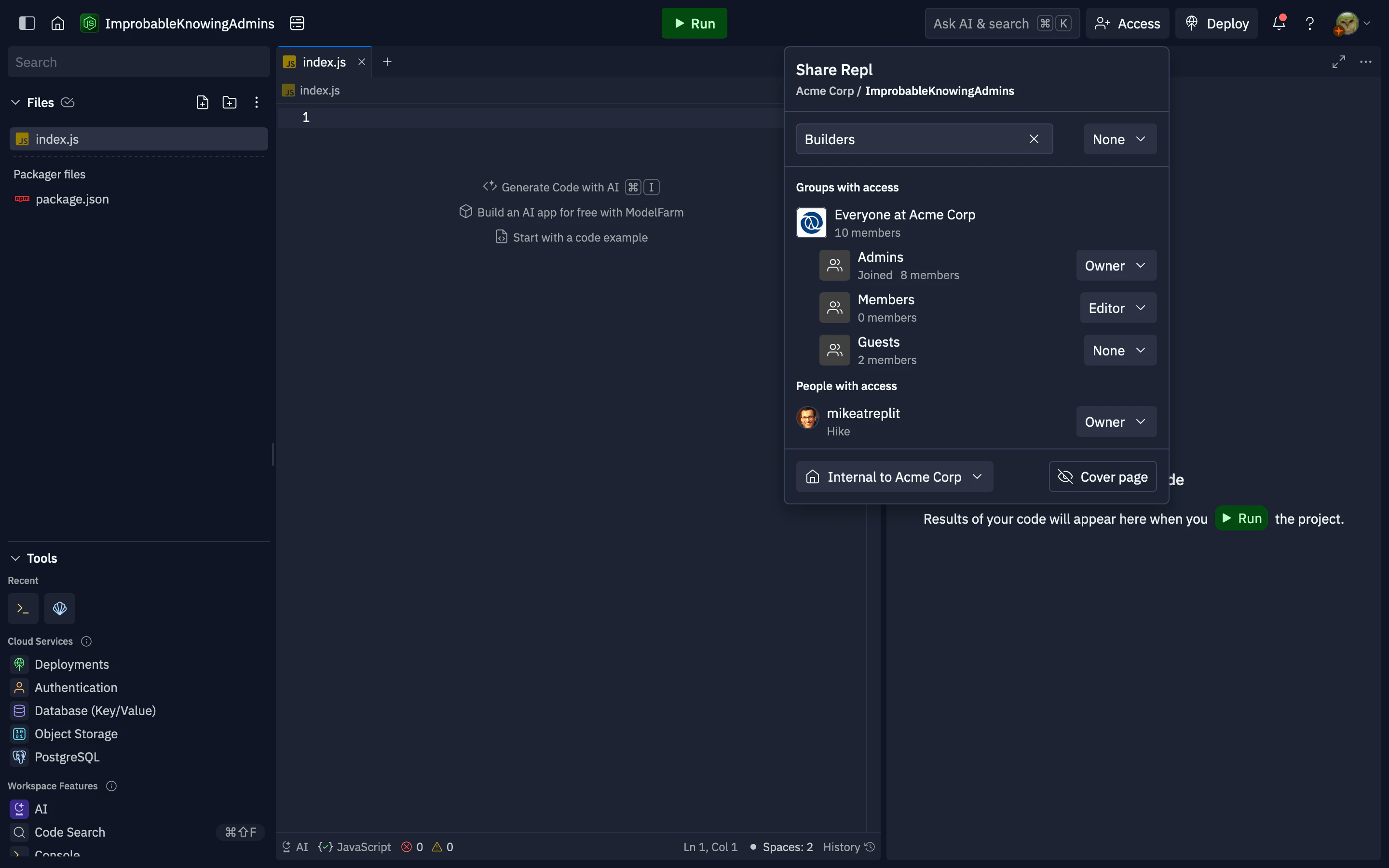The image size is (1389, 868).
Task: Click the files cloud sync status icon
Action: (x=68, y=102)
